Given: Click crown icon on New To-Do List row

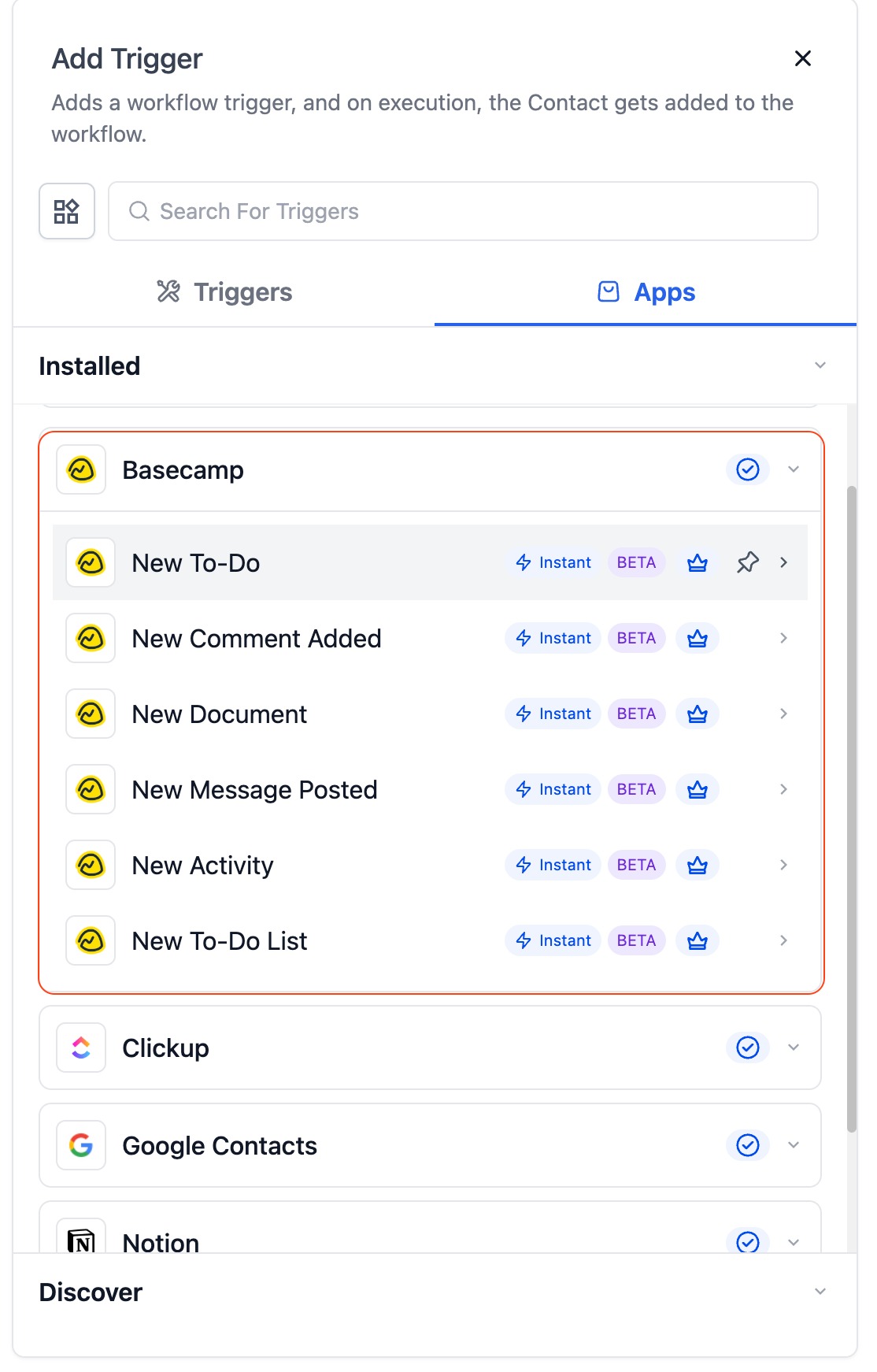Looking at the screenshot, I should [698, 940].
